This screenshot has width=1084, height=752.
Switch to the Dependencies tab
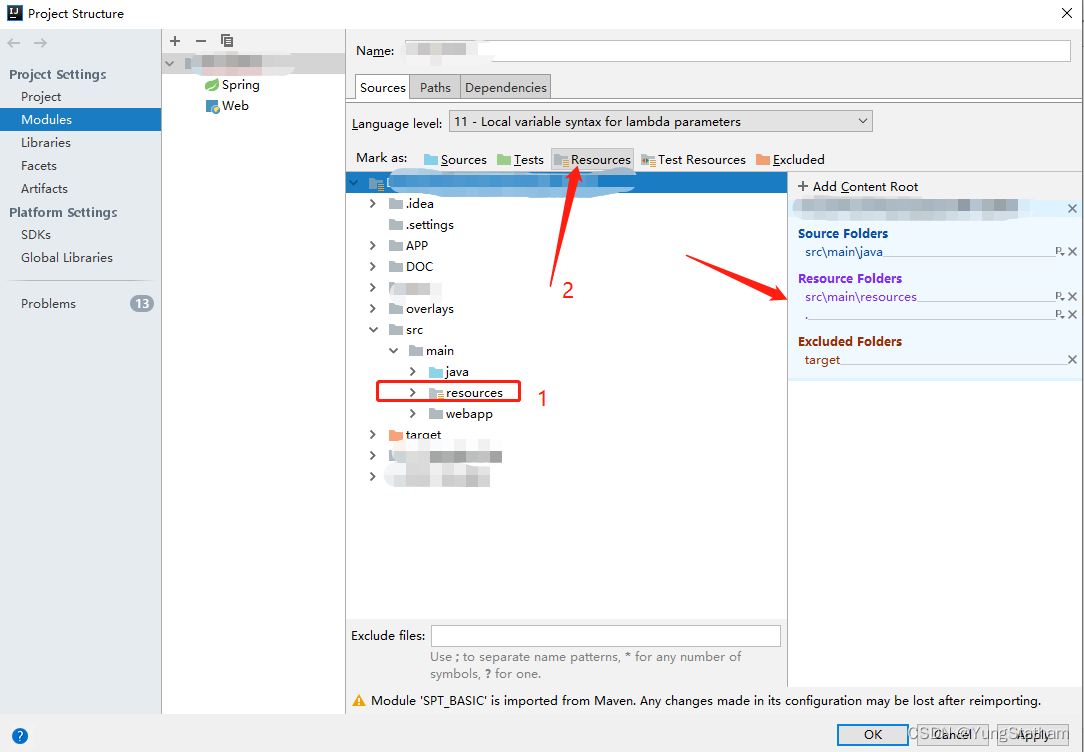(505, 87)
